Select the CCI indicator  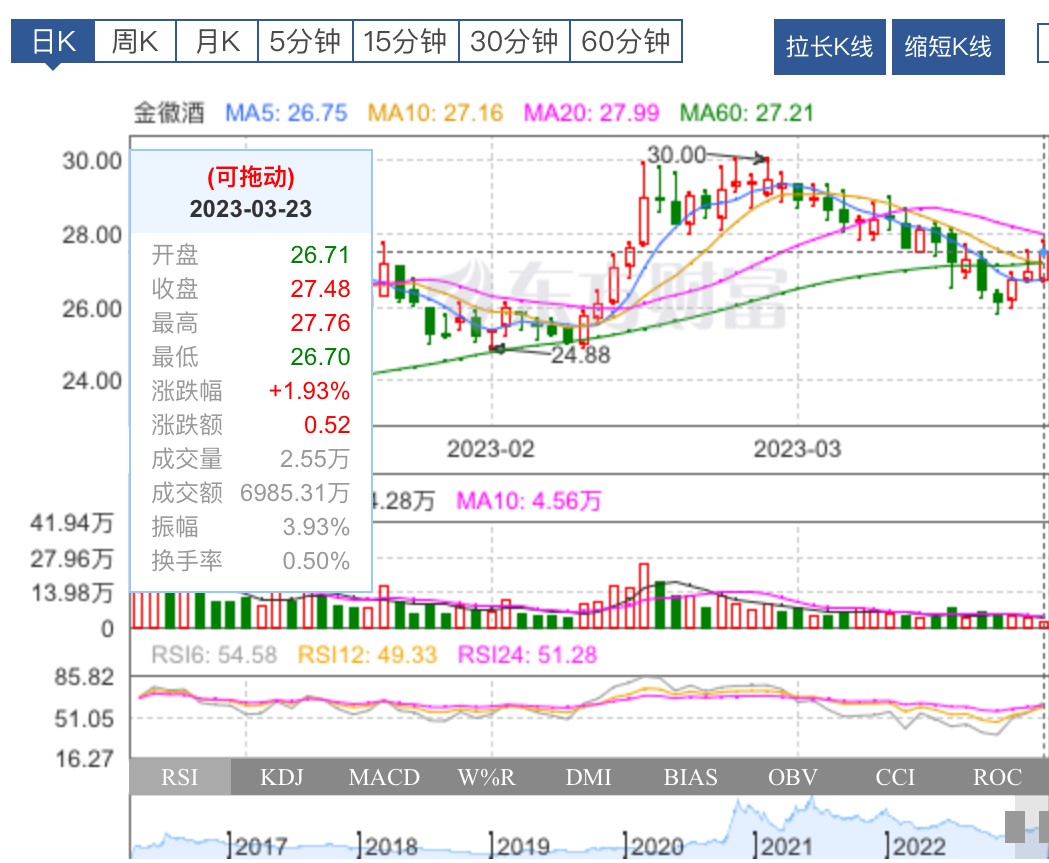tap(895, 777)
